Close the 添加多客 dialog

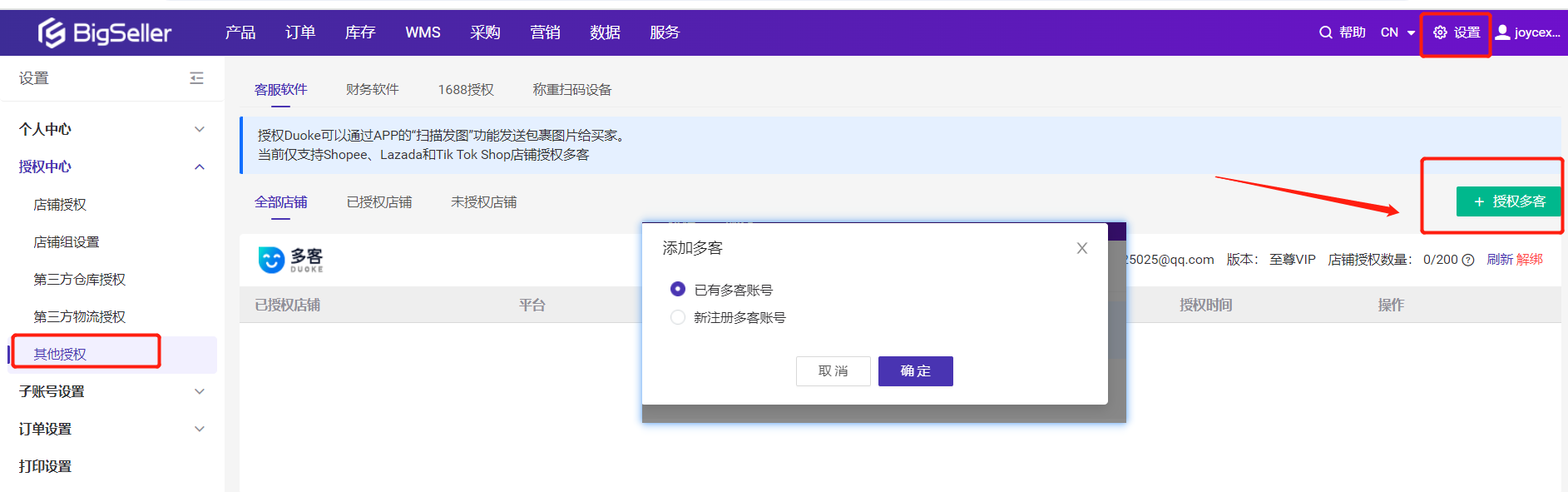click(1081, 248)
